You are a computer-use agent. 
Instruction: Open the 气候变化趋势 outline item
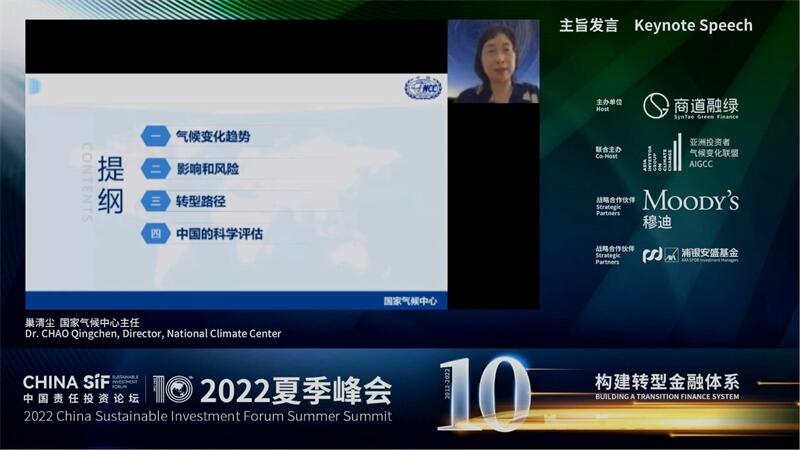pyautogui.click(x=213, y=136)
